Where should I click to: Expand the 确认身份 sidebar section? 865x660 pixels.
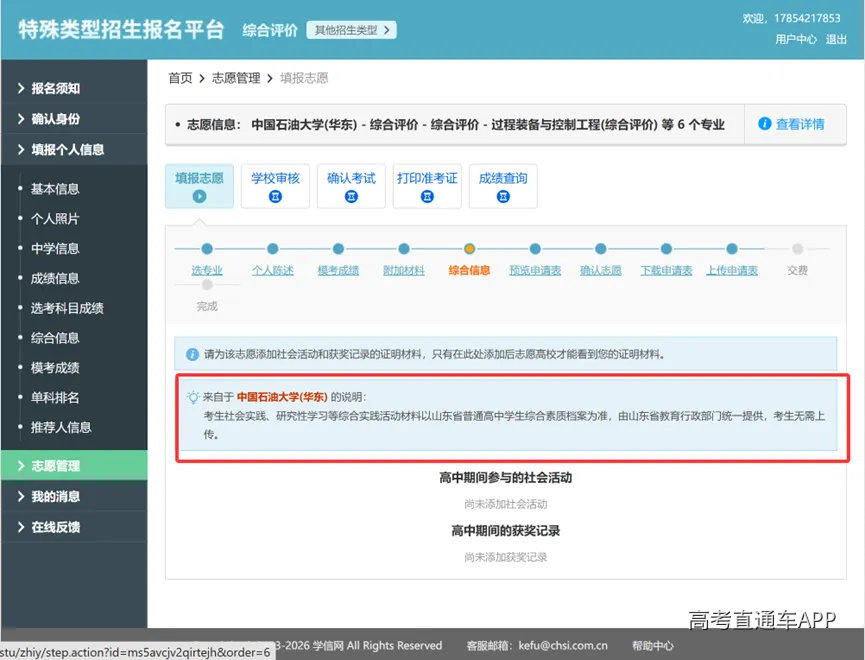click(74, 119)
